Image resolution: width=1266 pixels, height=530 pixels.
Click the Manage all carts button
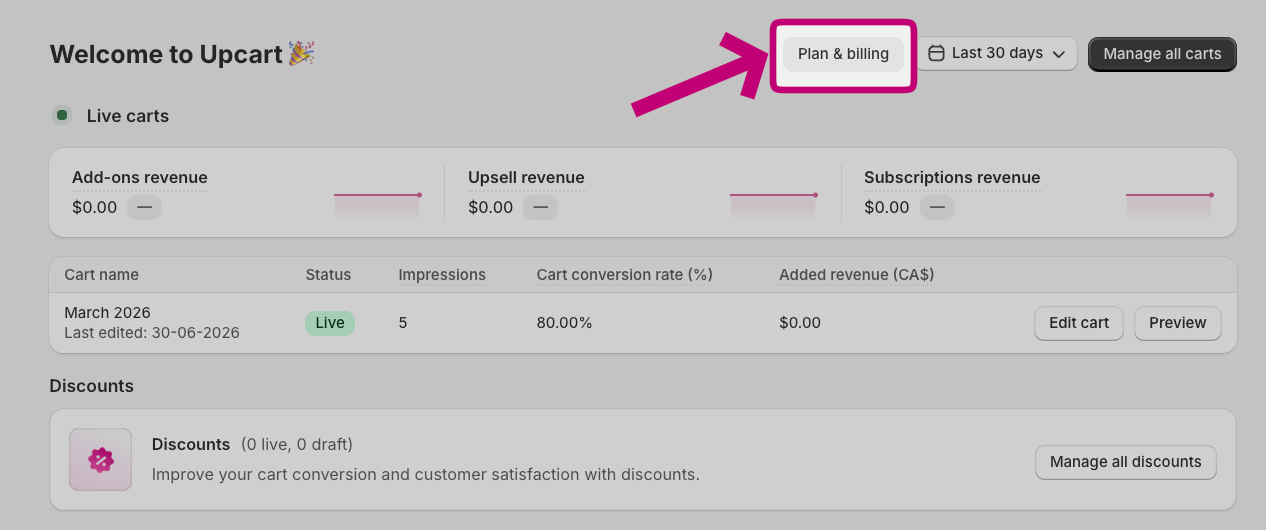(1162, 54)
